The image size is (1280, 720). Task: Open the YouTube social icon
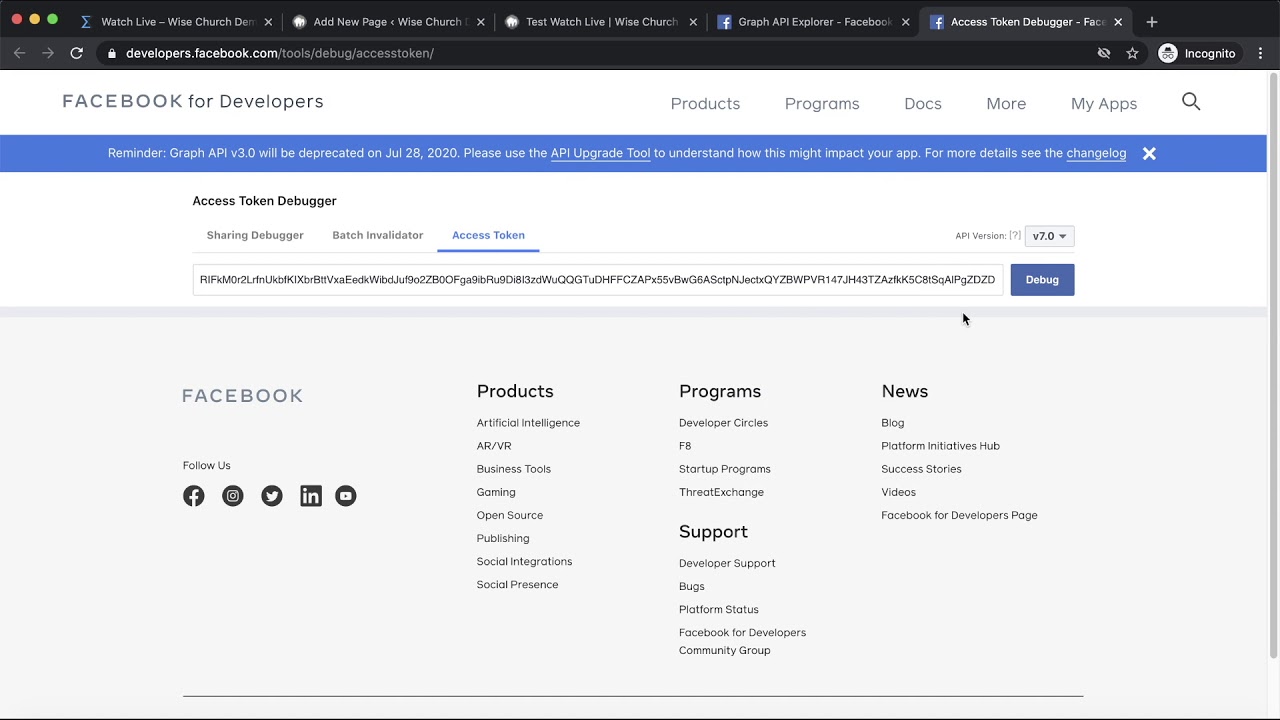pyautogui.click(x=346, y=496)
